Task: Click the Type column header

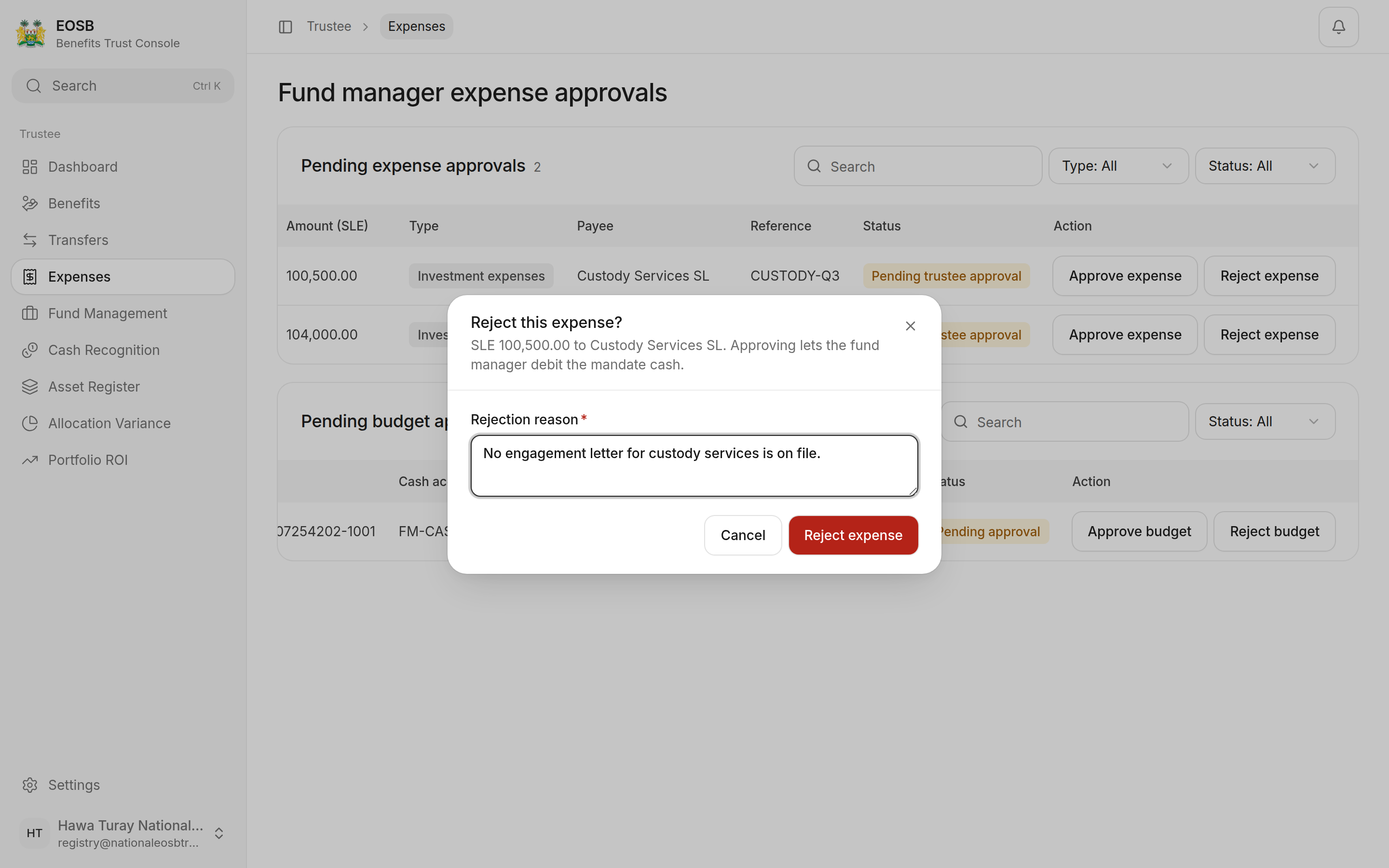Action: click(423, 226)
